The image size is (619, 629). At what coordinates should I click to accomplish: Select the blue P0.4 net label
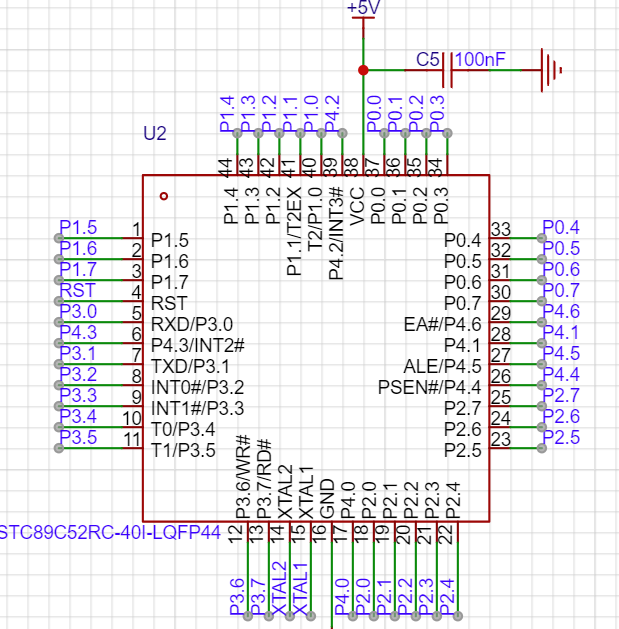coord(561,227)
